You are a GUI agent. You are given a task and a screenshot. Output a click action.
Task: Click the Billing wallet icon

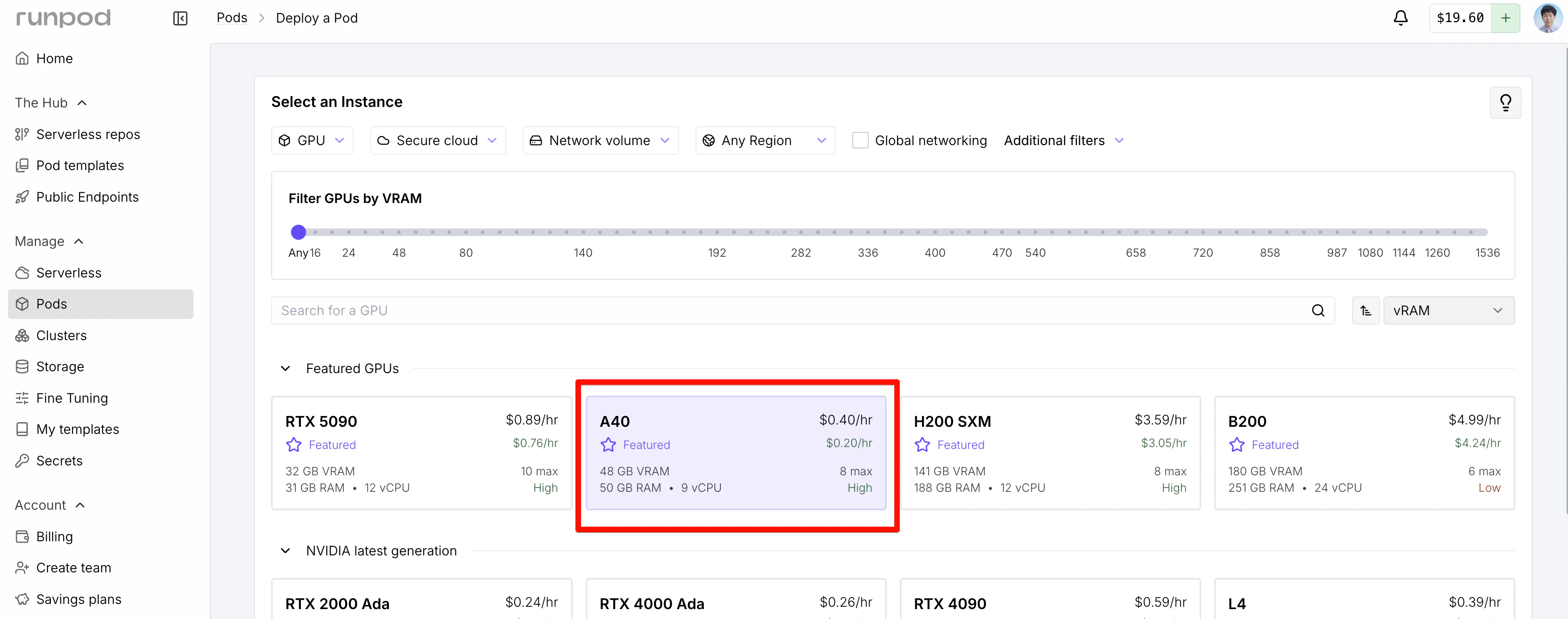[x=22, y=537]
